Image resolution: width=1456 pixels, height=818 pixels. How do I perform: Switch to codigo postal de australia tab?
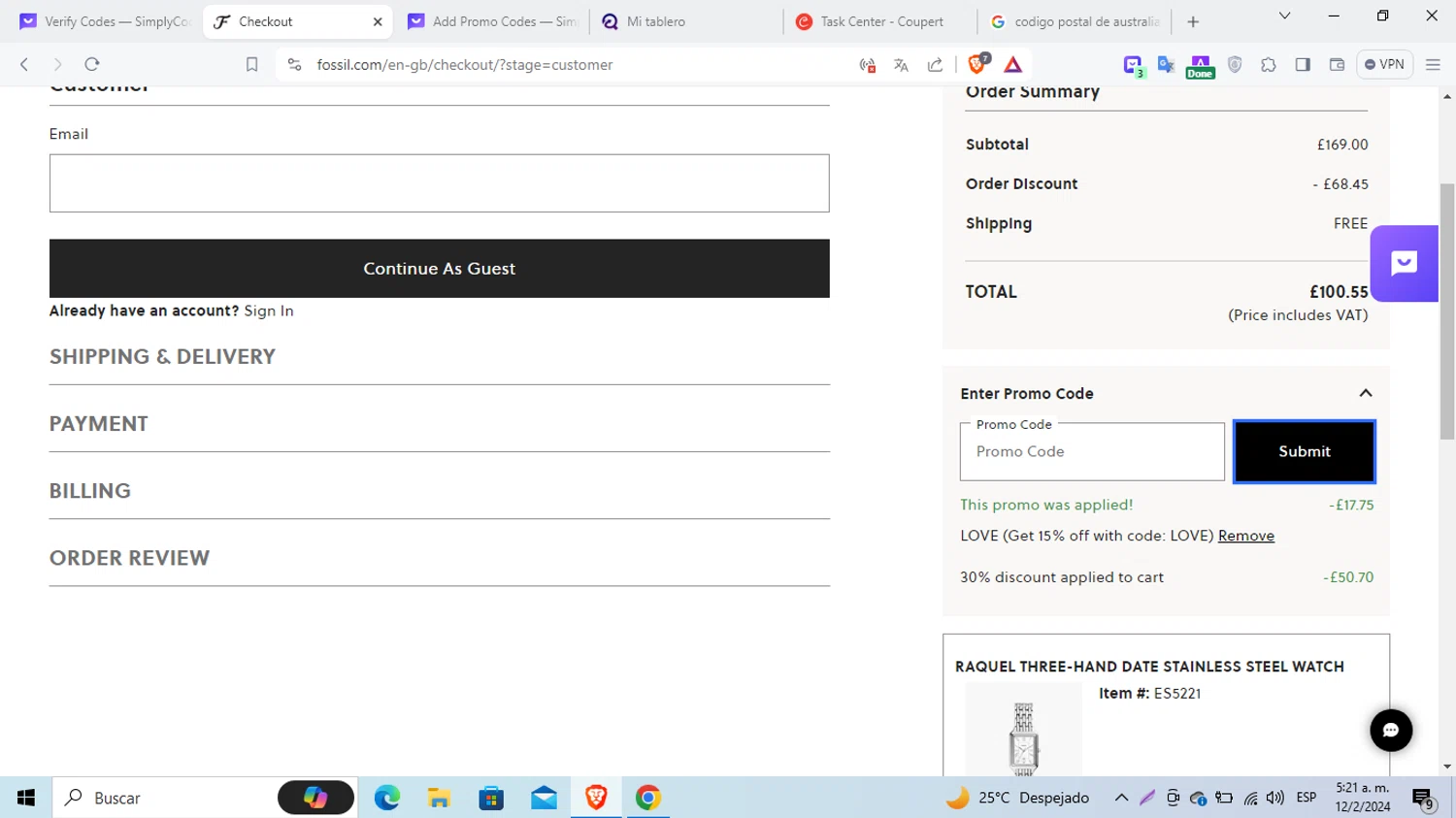(x=1075, y=21)
